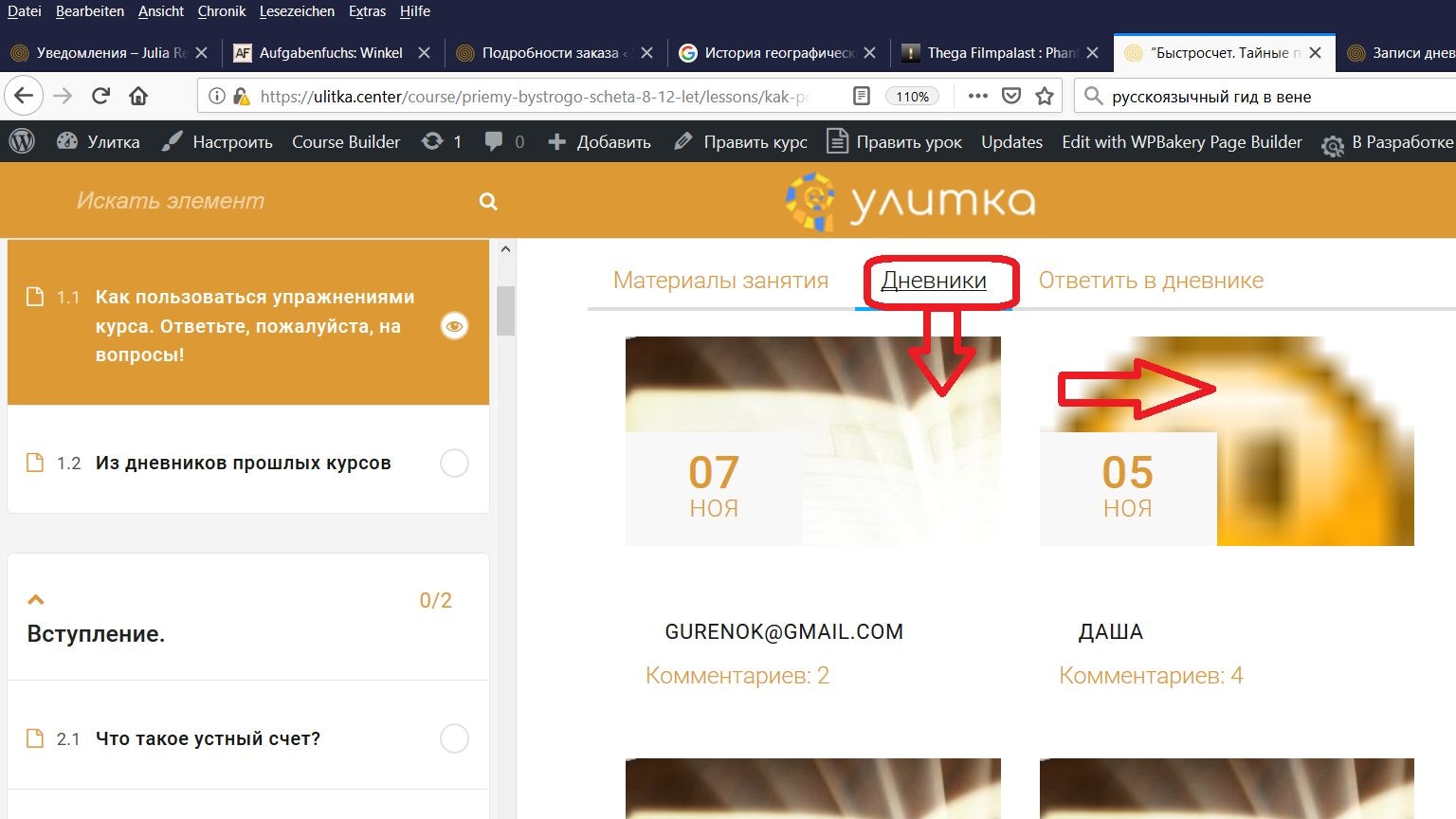Click the 110% zoom level indicator

pos(912,96)
